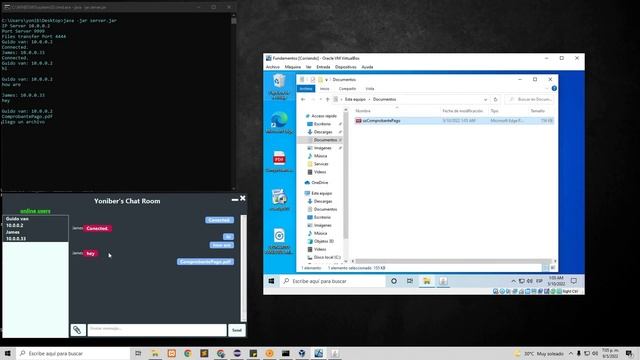Viewport: 640px width, 360px height.
Task: Select Archivo tab in Documentos explorer ribbon
Action: coord(306,89)
